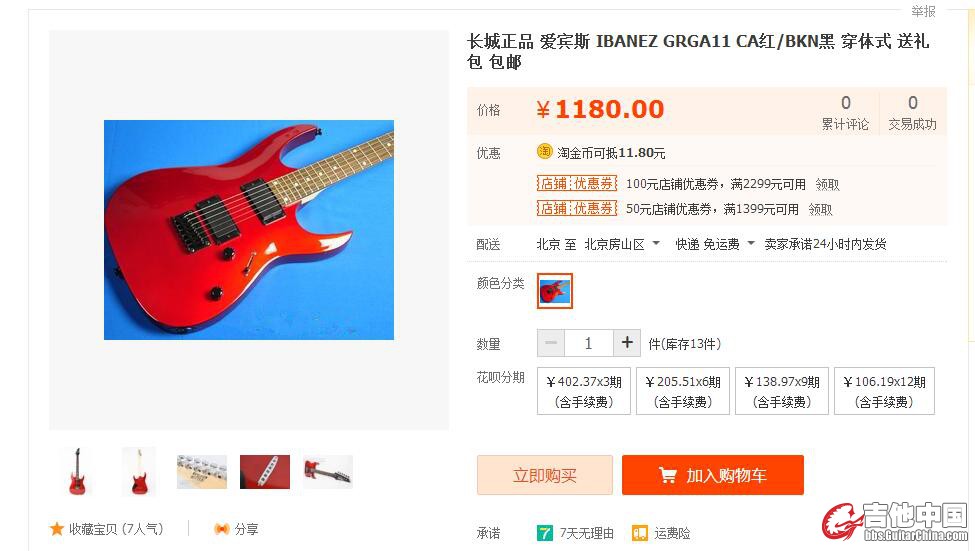
Task: Click the star favorite icon
Action: [57, 529]
